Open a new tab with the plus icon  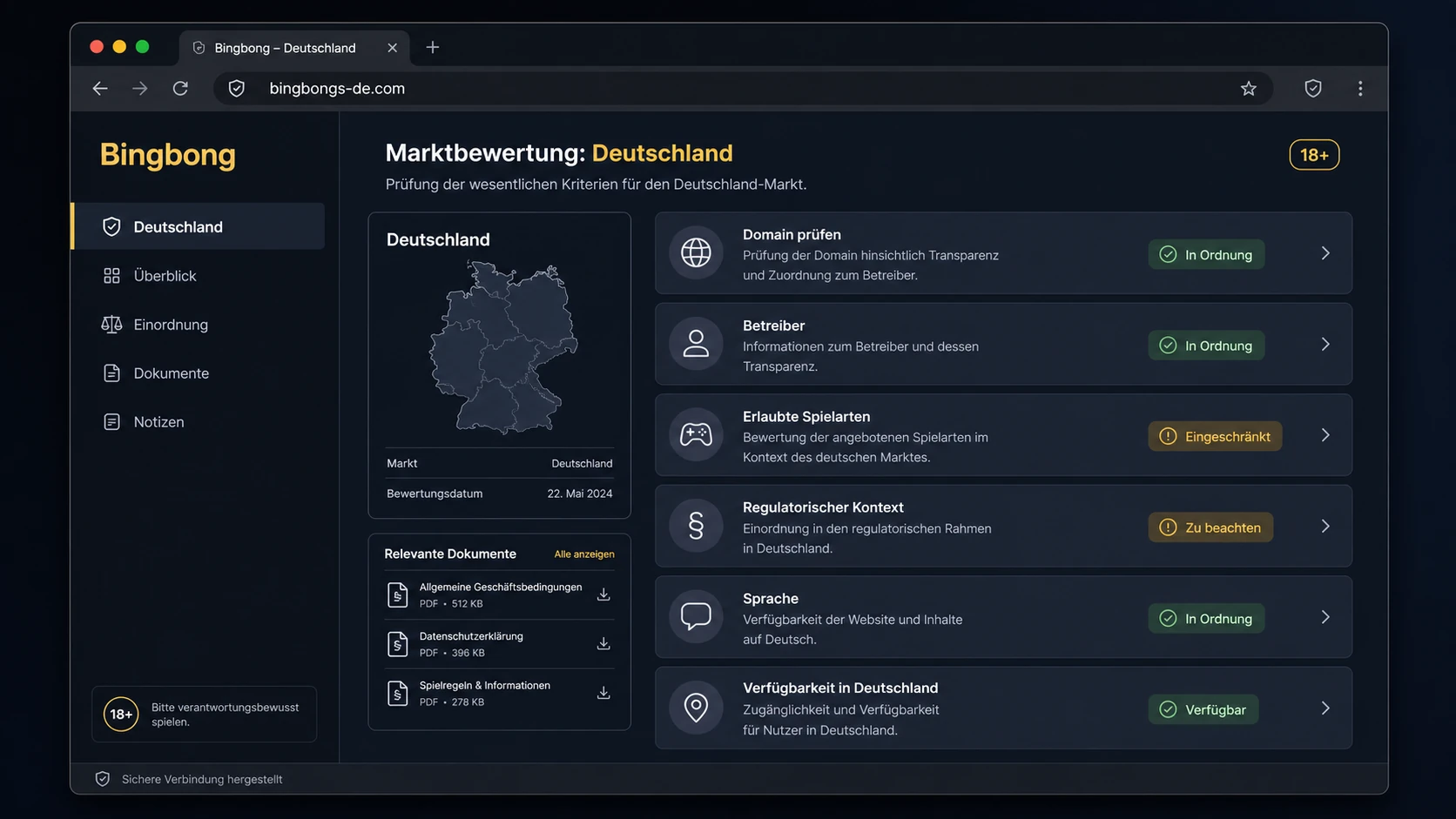(x=433, y=47)
